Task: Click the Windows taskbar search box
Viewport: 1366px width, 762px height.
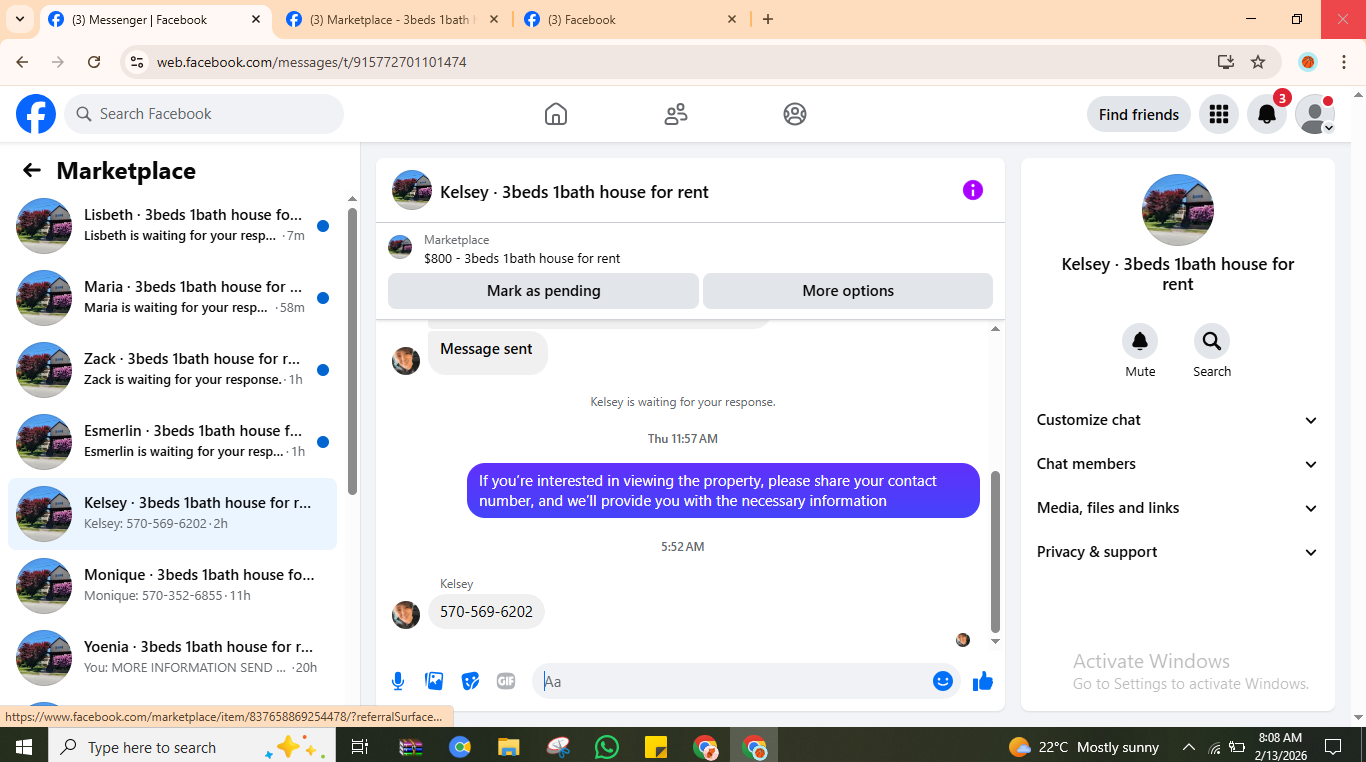Action: 190,747
